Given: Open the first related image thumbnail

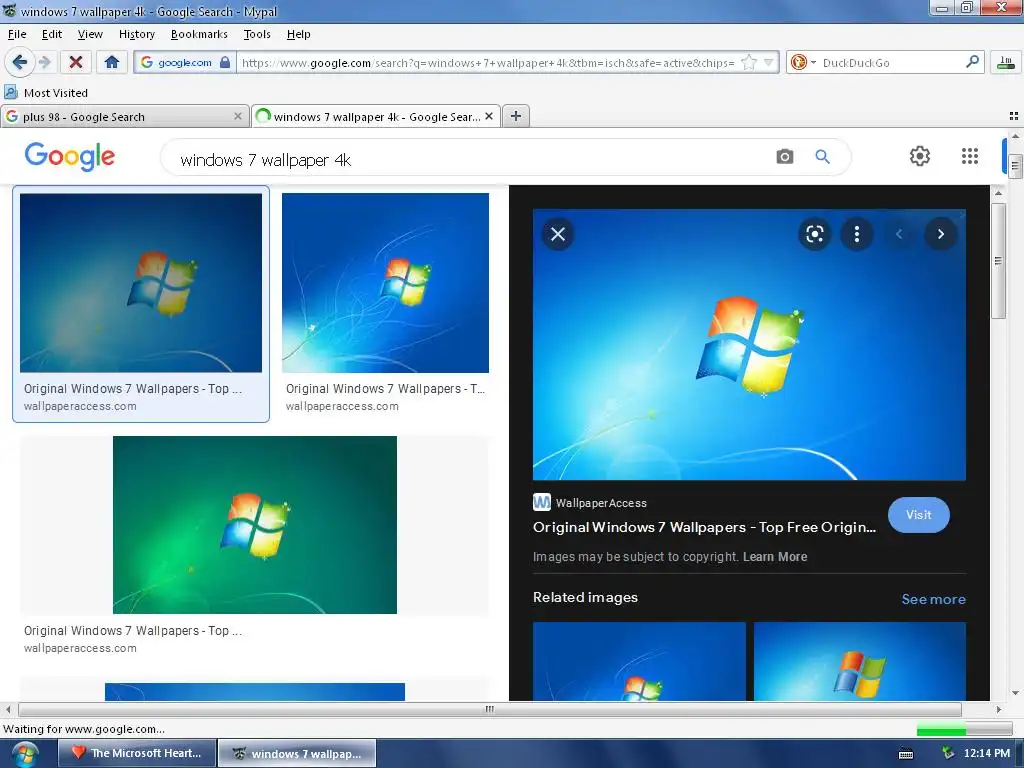Looking at the screenshot, I should pos(639,661).
